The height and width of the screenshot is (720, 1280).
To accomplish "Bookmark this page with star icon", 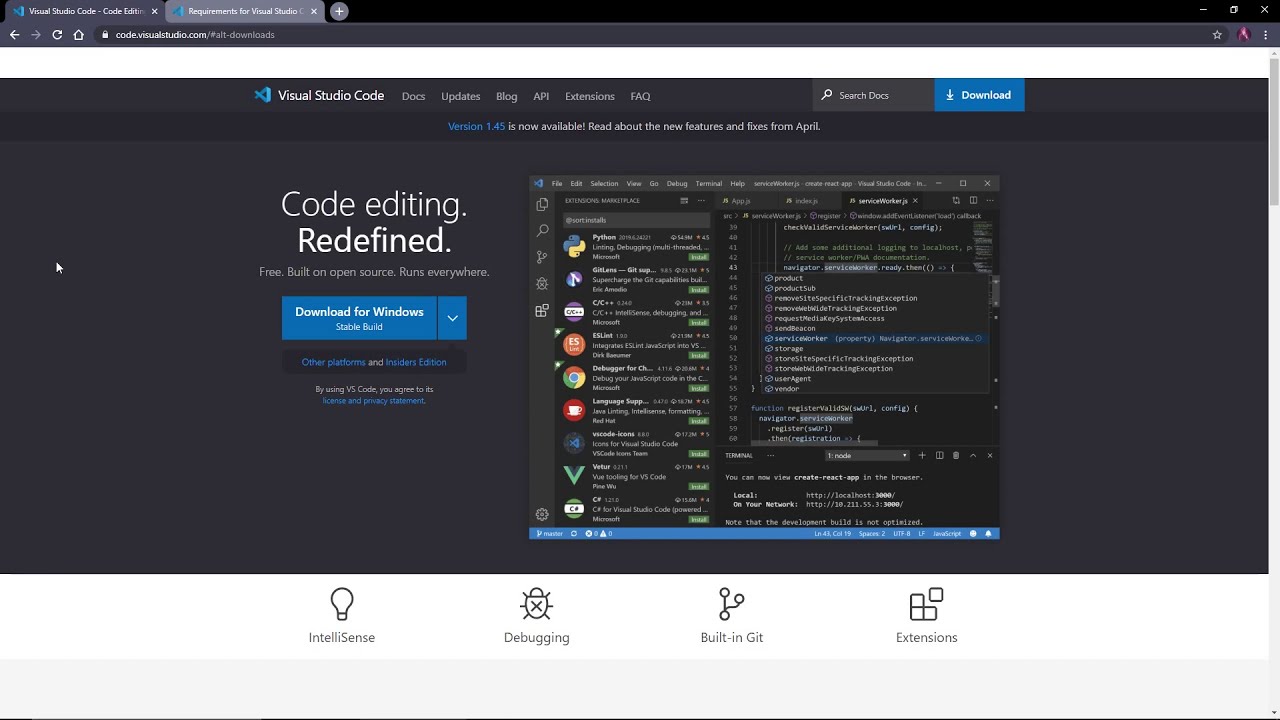I will (1217, 35).
